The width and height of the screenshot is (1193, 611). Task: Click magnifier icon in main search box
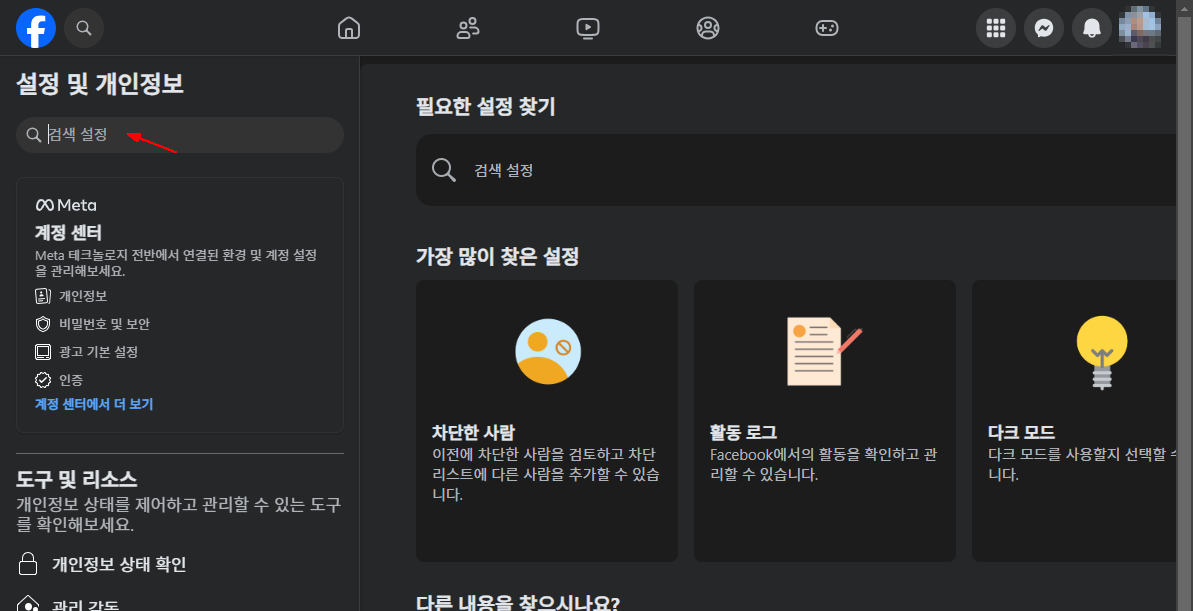tap(444, 170)
